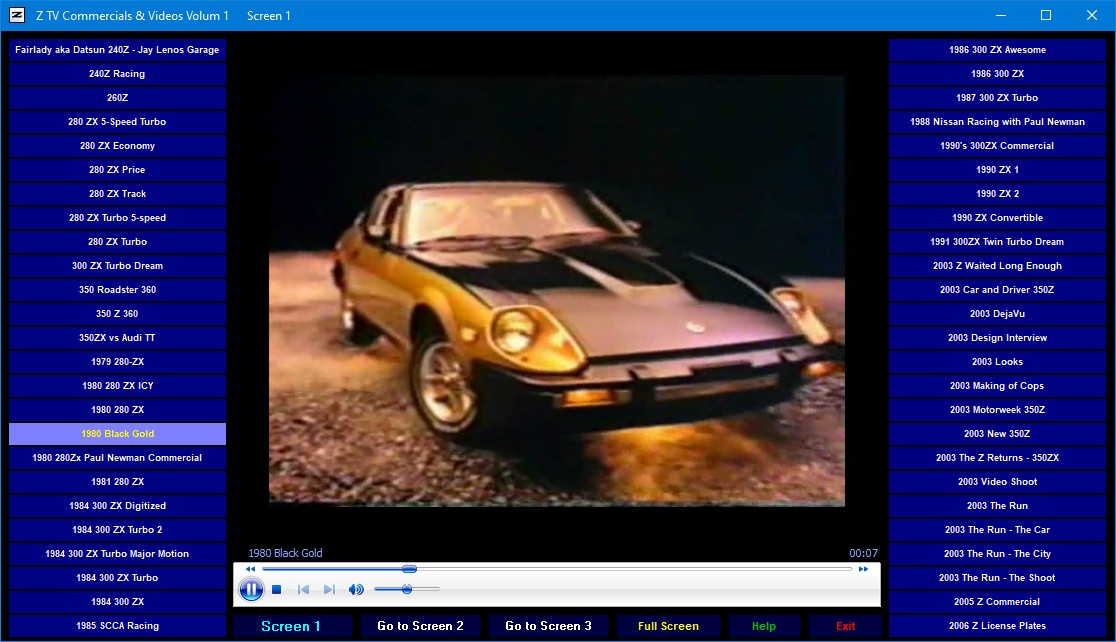Open 2003 The Run - The Shoot
The image size is (1116, 642).
(x=997, y=578)
